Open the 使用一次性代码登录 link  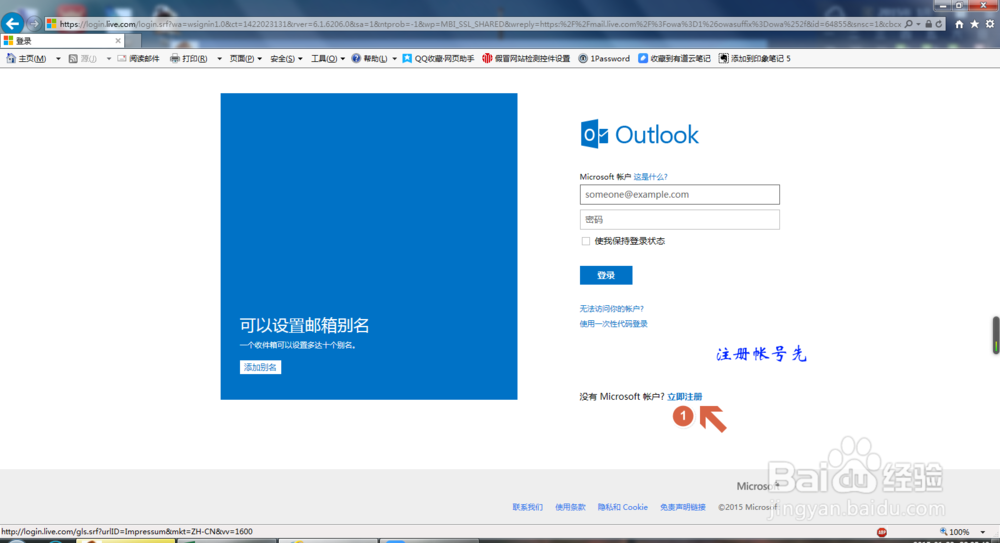click(614, 324)
